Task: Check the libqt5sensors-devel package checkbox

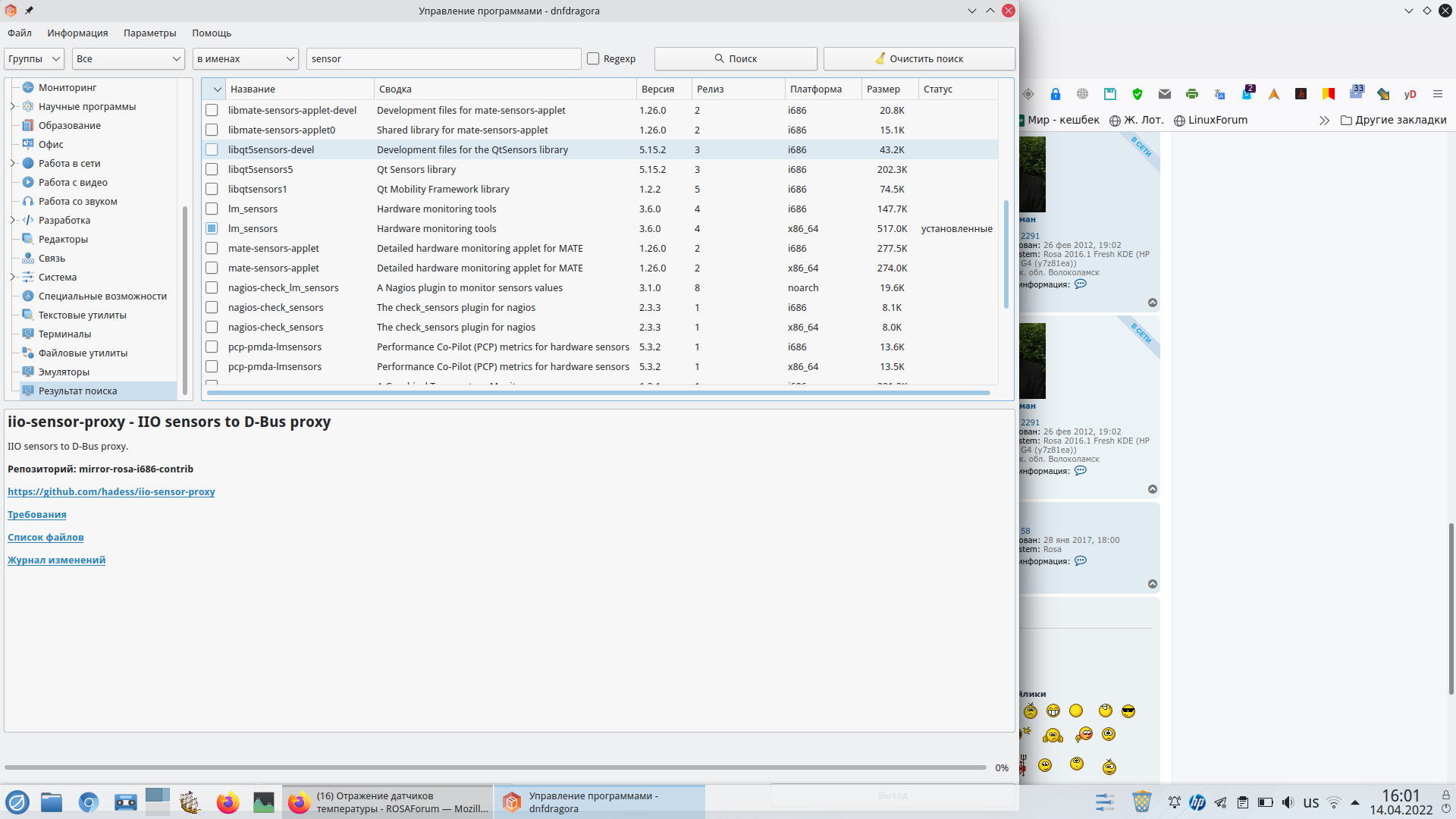Action: click(x=212, y=149)
